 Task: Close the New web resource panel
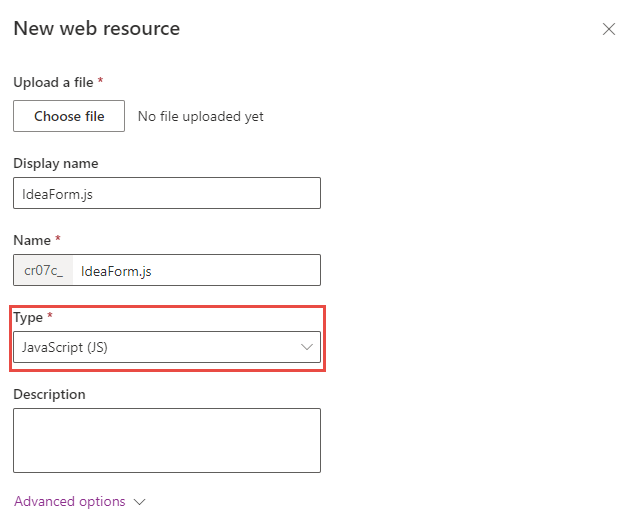pyautogui.click(x=609, y=29)
